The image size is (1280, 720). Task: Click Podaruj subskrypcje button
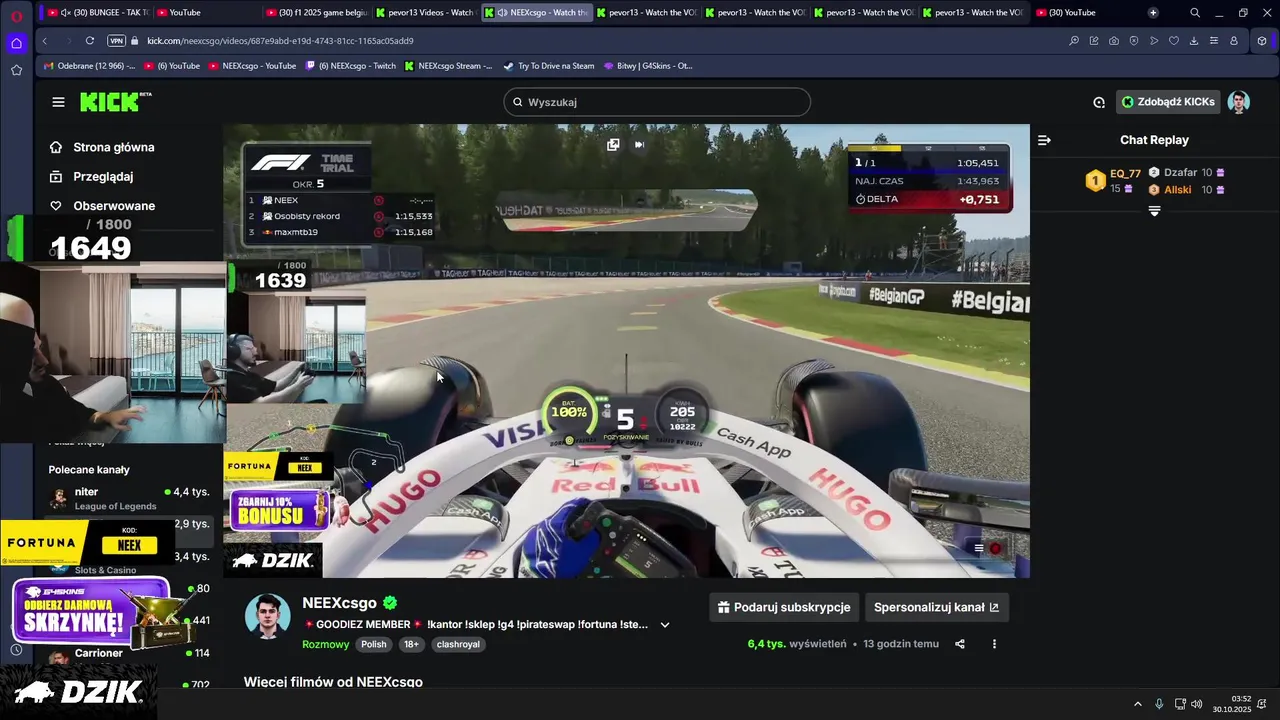(x=784, y=607)
